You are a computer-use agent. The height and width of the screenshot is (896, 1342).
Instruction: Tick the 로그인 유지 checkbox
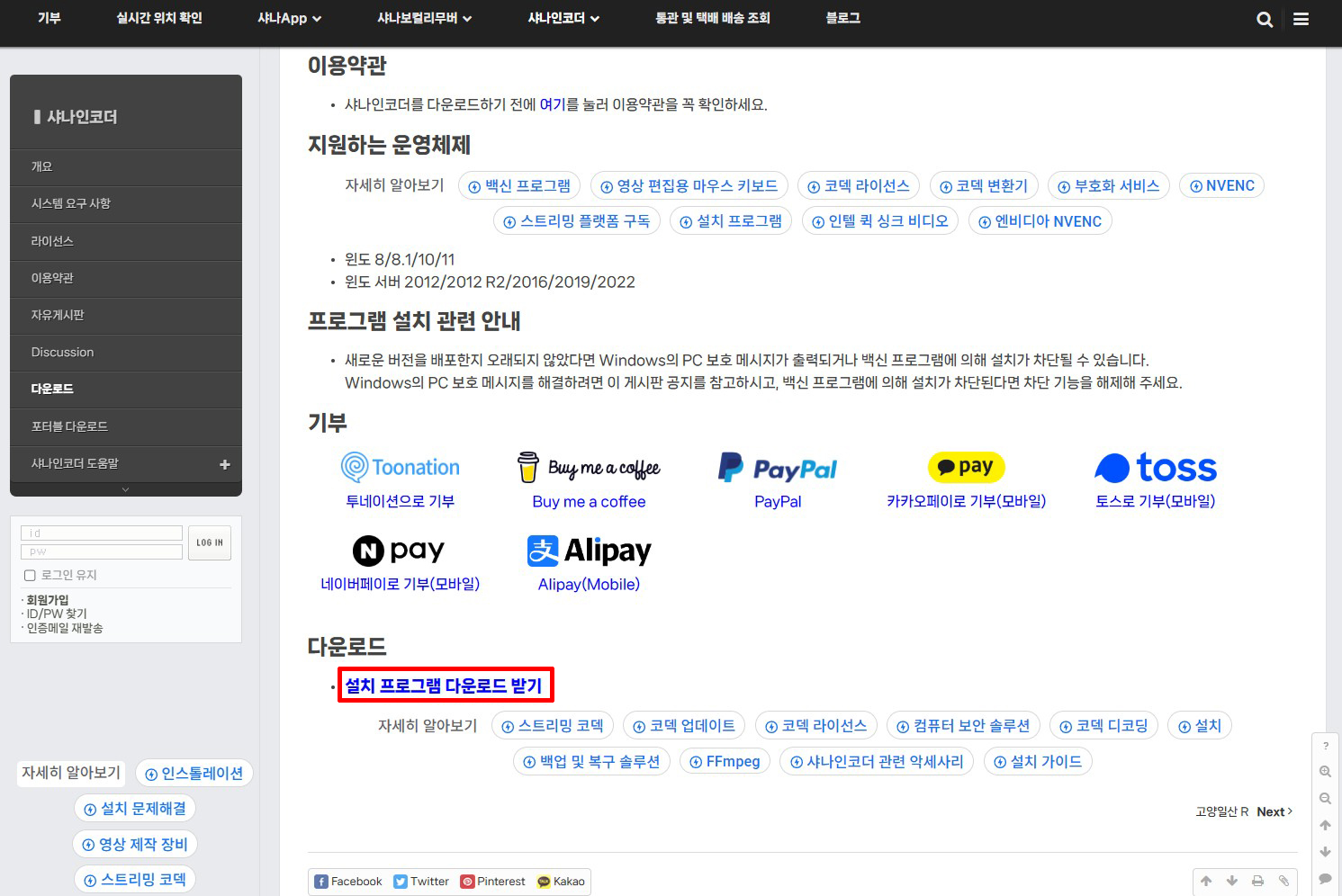point(30,576)
